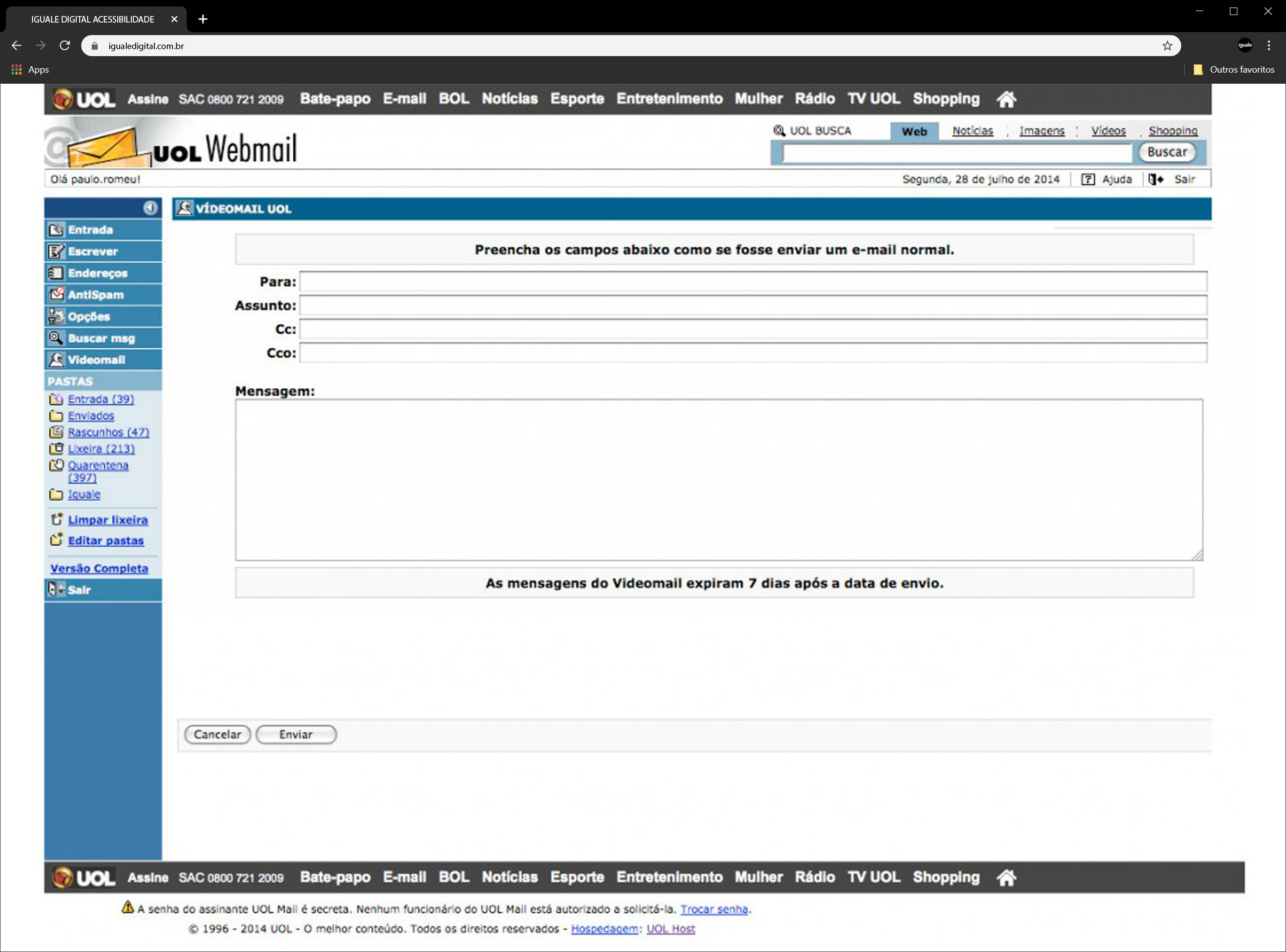
Task: Click the Entrada inbox icon in sidebar
Action: click(56, 229)
